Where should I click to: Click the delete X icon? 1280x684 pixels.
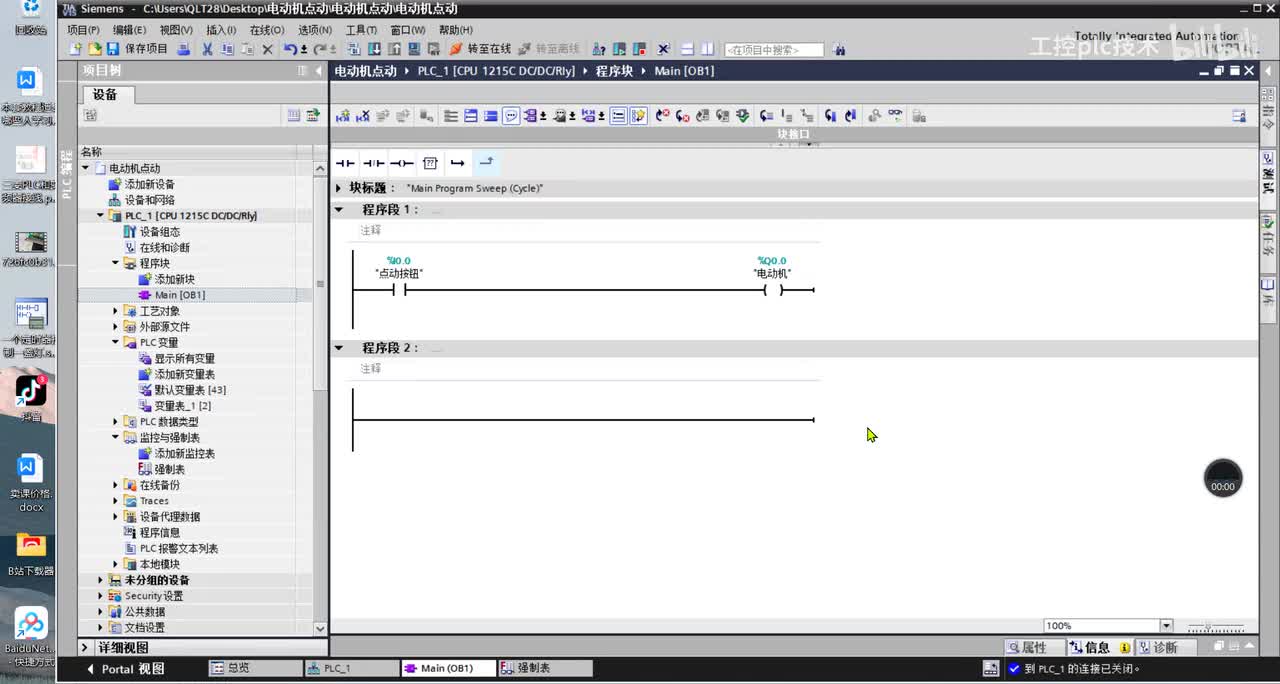(267, 49)
